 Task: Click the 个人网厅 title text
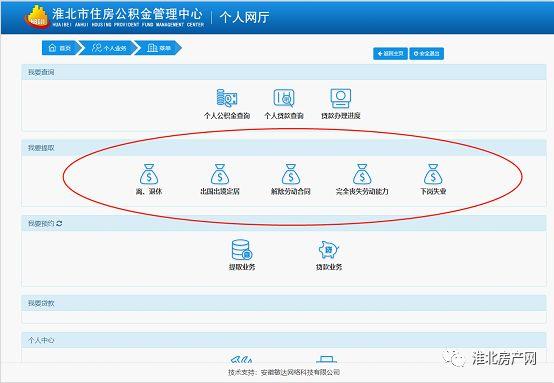(244, 17)
